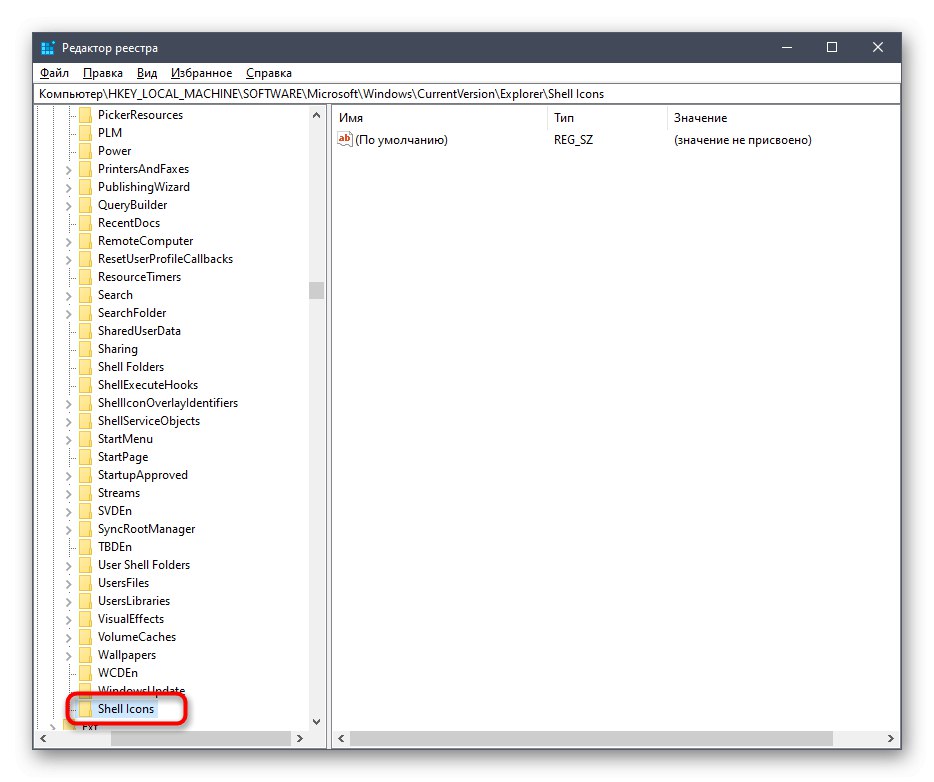
Task: Expand the StartMenu key
Action: (68, 440)
